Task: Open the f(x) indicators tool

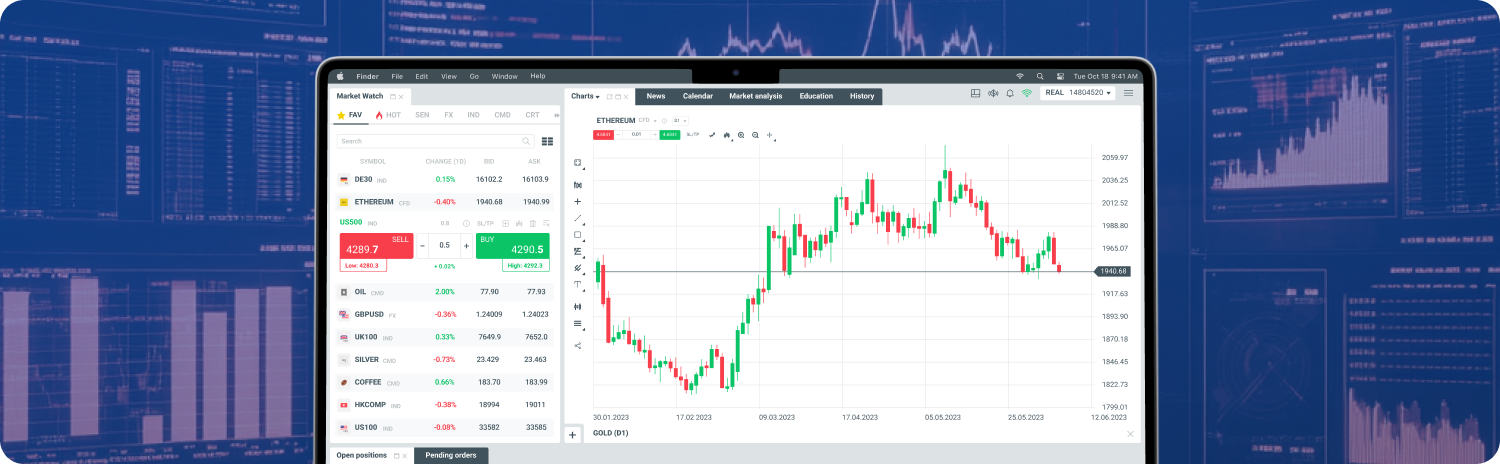Action: pos(577,184)
